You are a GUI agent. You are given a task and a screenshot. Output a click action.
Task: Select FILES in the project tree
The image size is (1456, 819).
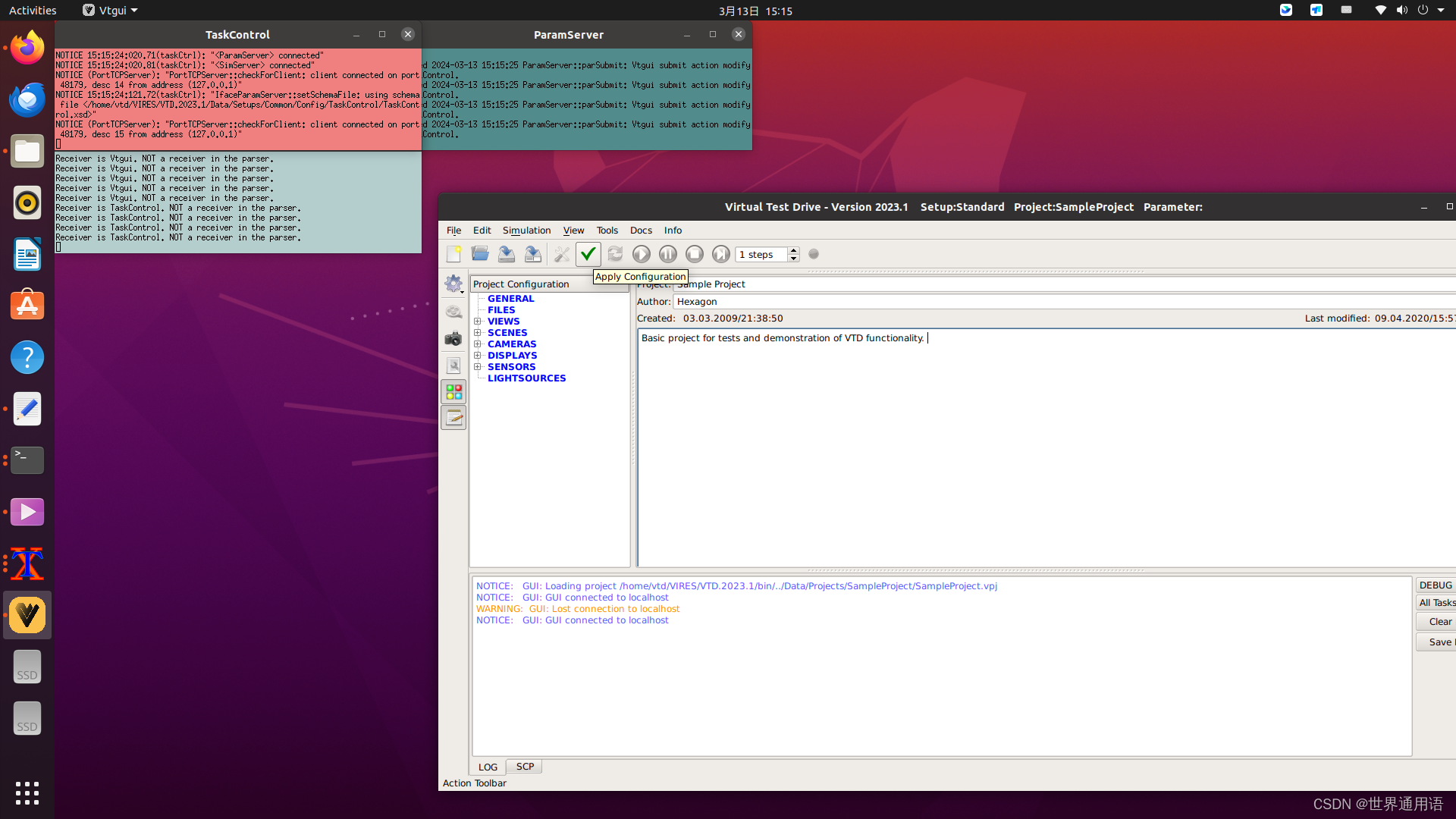[x=501, y=310]
